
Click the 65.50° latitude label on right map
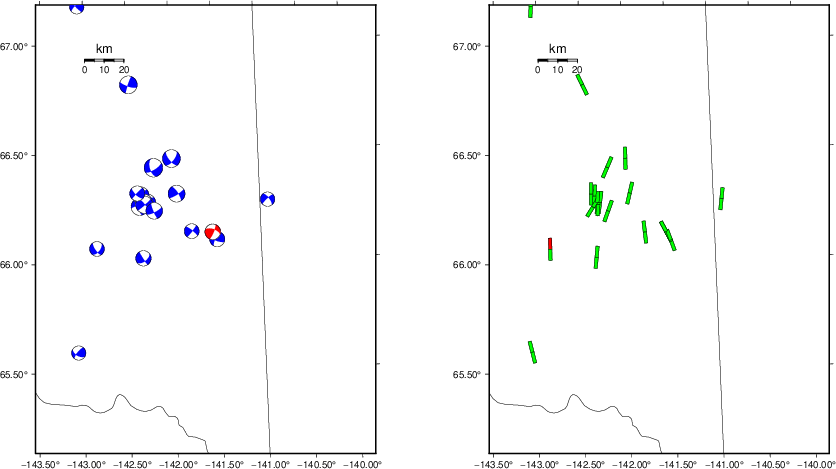coord(467,374)
